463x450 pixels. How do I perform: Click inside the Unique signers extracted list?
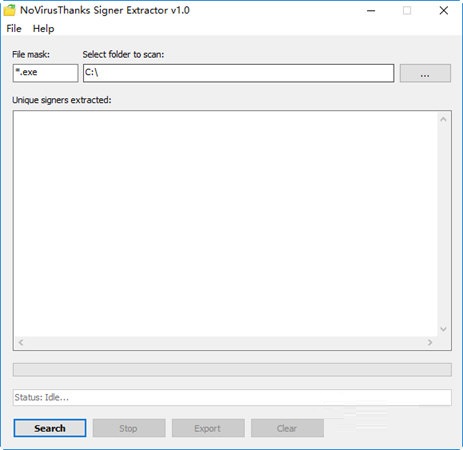click(225, 224)
